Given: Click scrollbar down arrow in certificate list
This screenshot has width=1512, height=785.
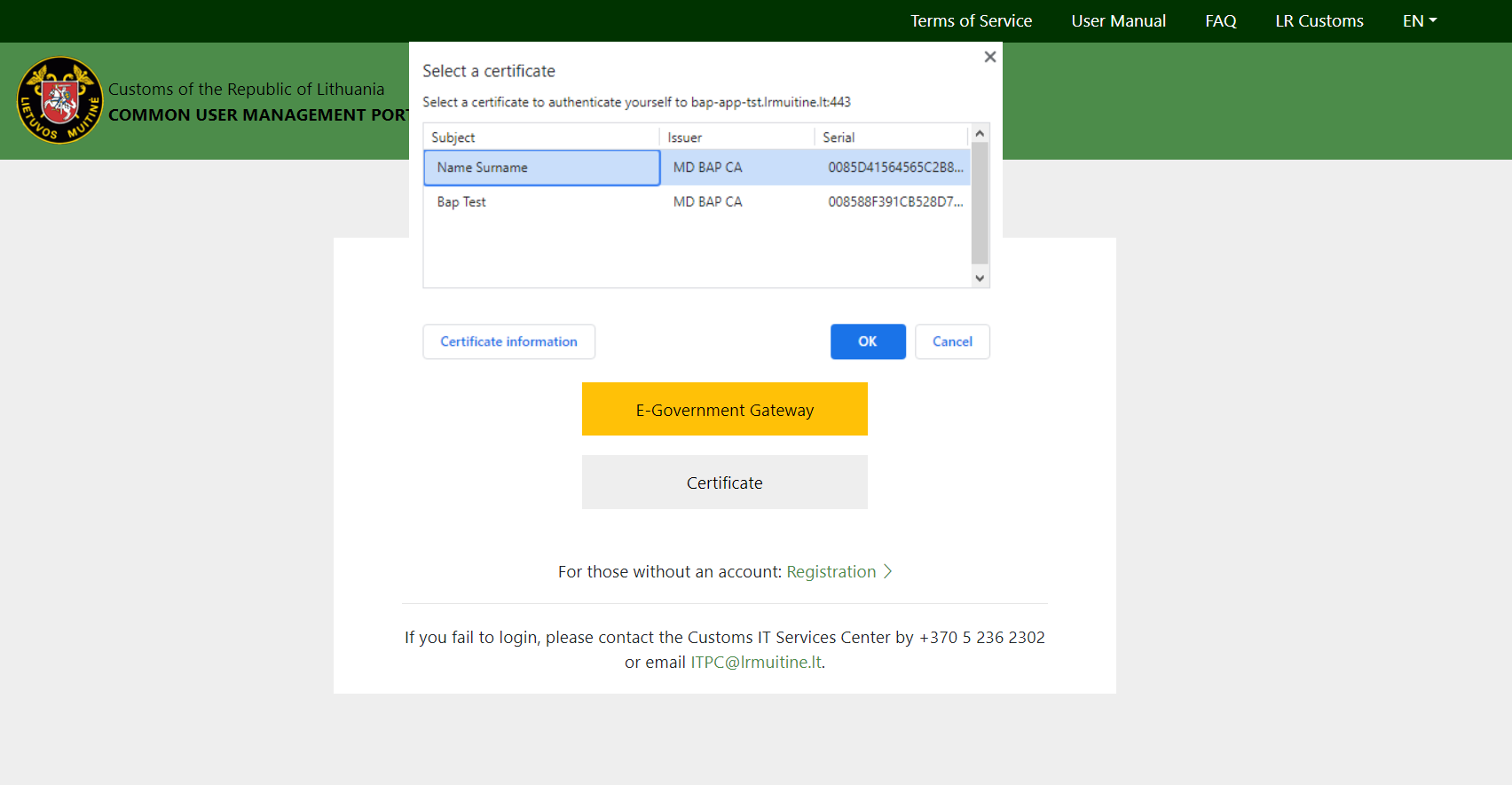Looking at the screenshot, I should [x=980, y=278].
